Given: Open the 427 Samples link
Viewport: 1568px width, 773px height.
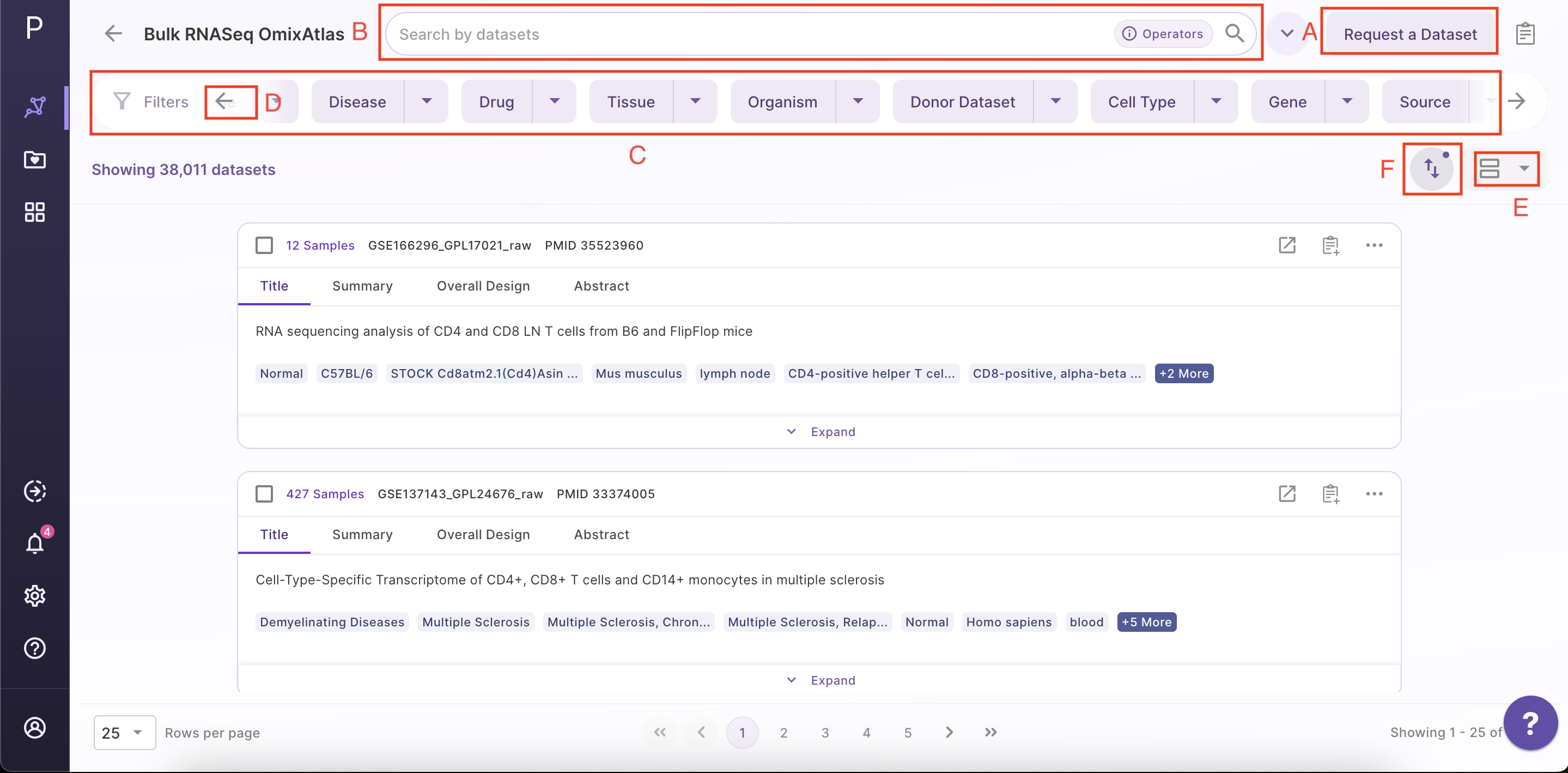Looking at the screenshot, I should [325, 493].
